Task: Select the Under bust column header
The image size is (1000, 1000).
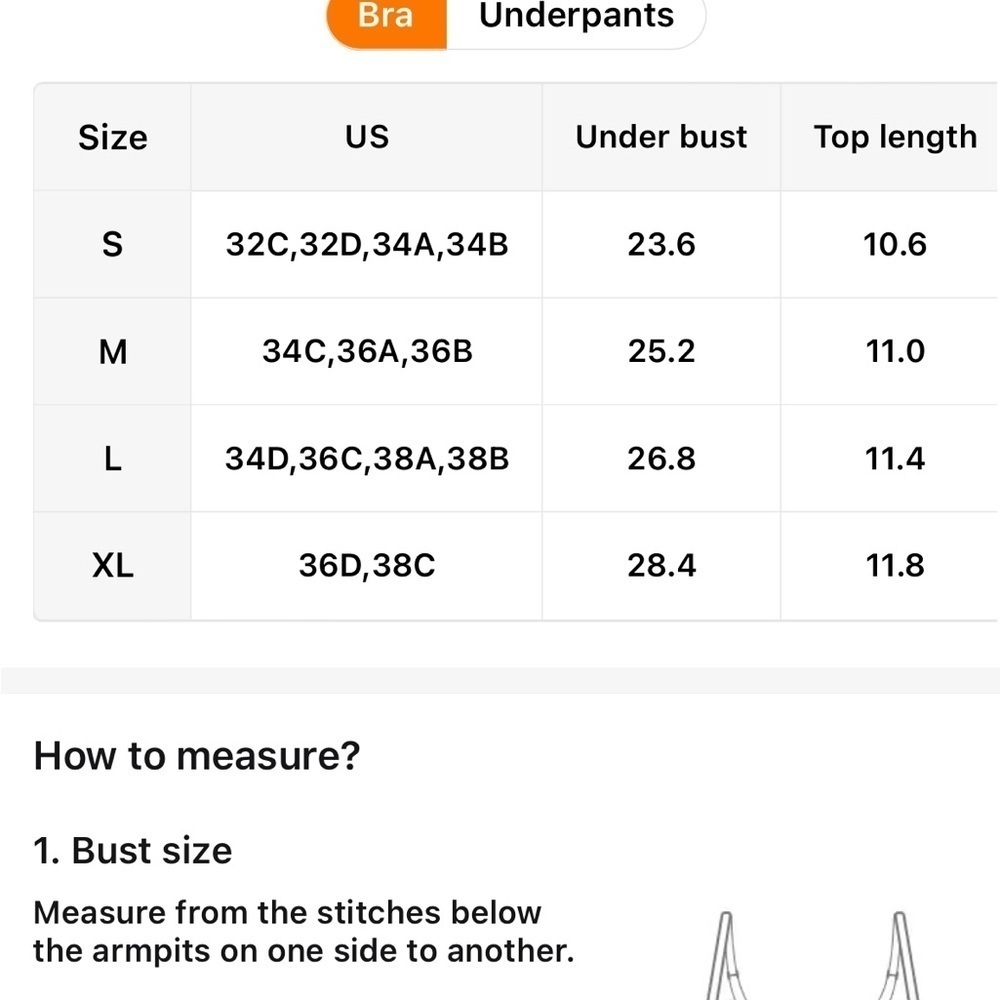Action: pos(661,137)
